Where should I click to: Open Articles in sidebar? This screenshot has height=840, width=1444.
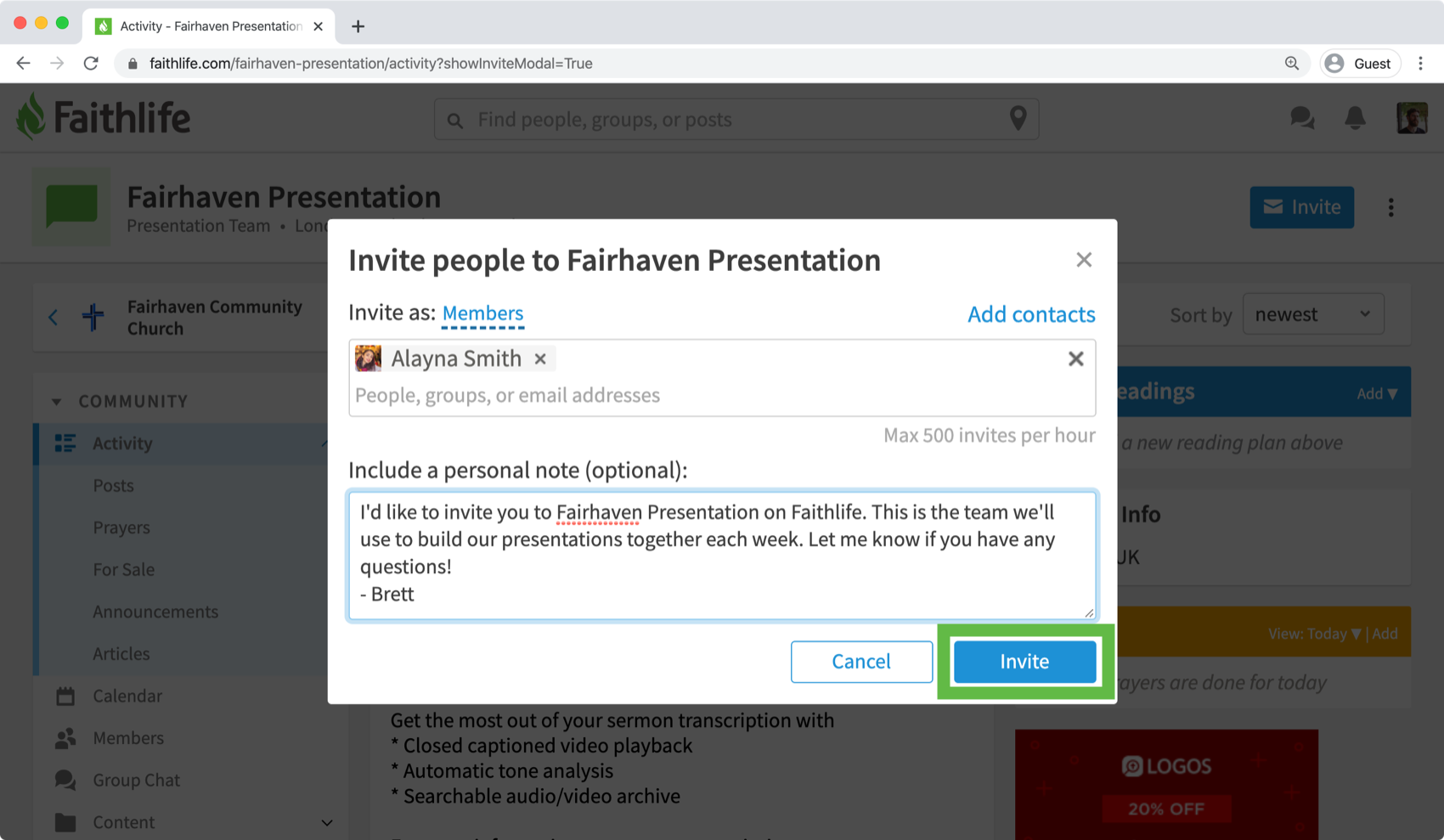coord(121,654)
